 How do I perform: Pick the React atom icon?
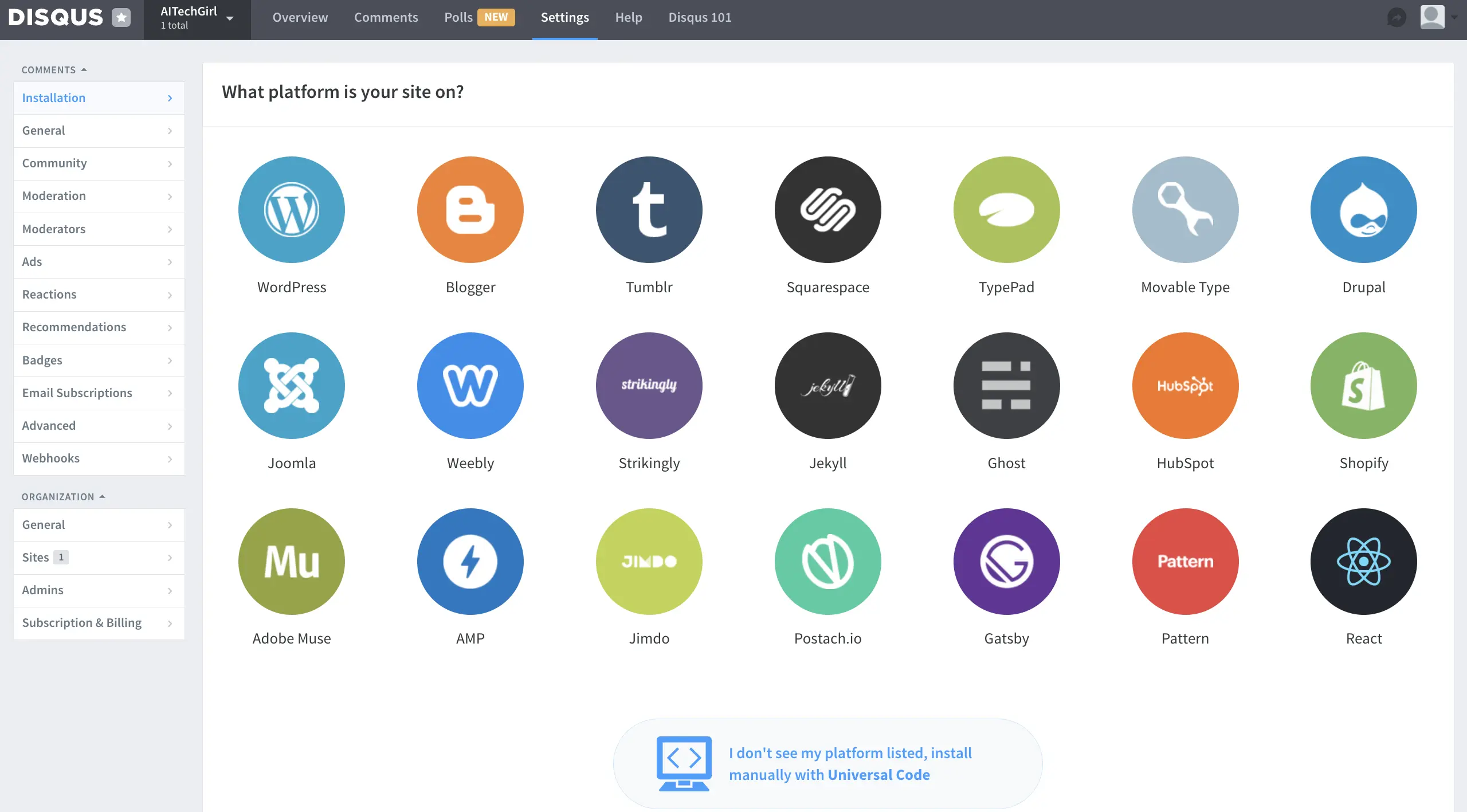1364,562
